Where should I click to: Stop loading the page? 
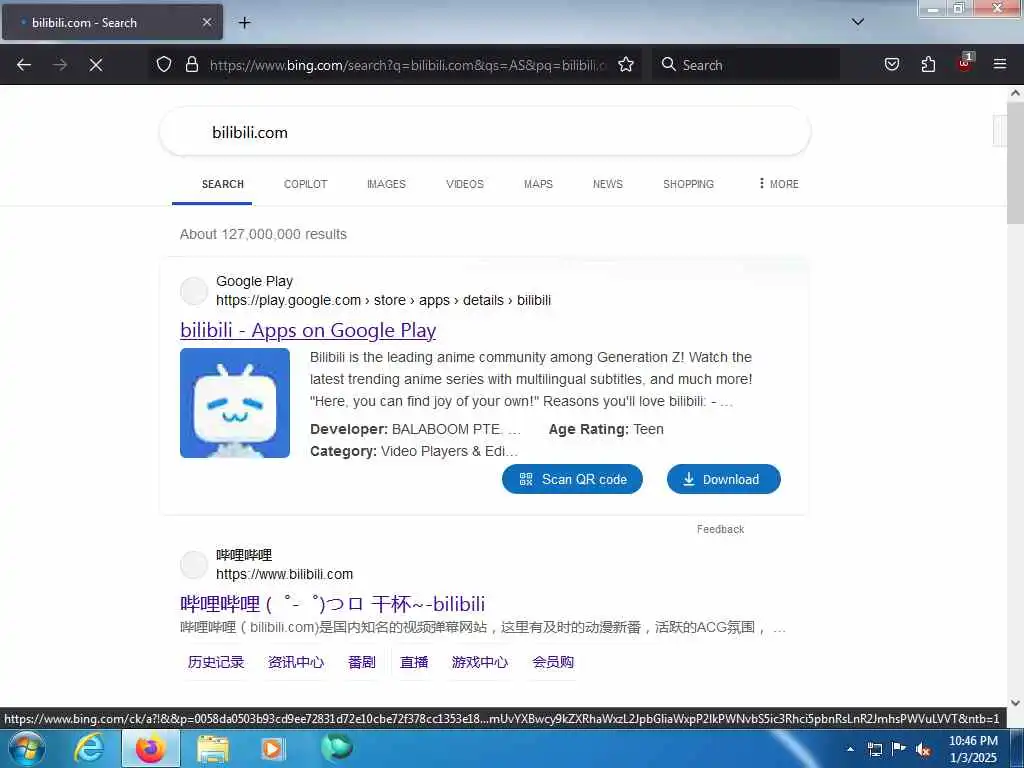click(x=96, y=65)
